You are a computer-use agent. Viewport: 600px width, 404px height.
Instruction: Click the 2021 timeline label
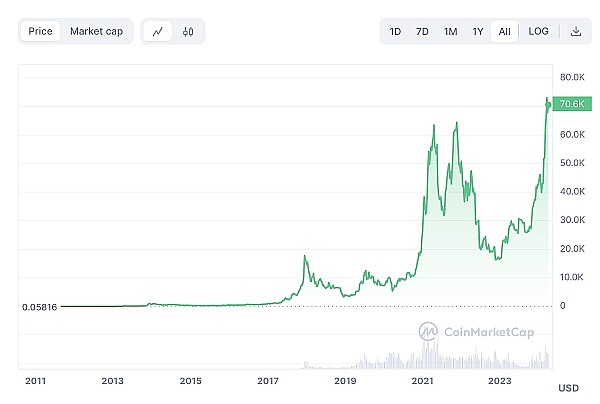(x=423, y=381)
